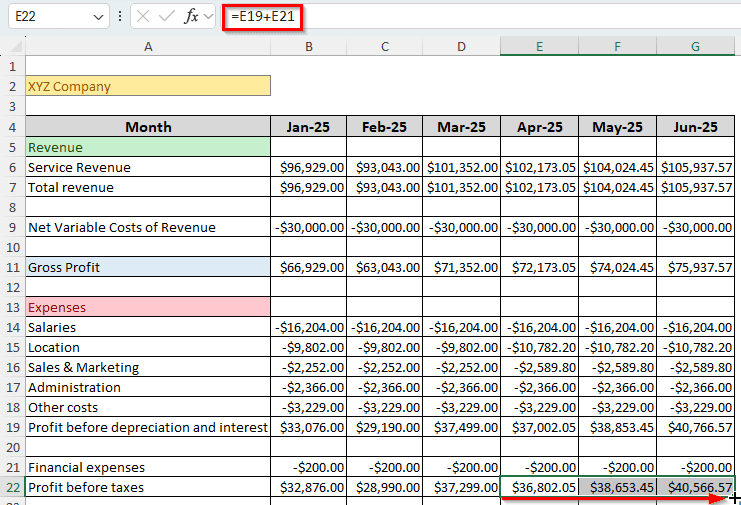The width and height of the screenshot is (741, 505).
Task: Click the Name Box showing E22
Action: (50, 17)
